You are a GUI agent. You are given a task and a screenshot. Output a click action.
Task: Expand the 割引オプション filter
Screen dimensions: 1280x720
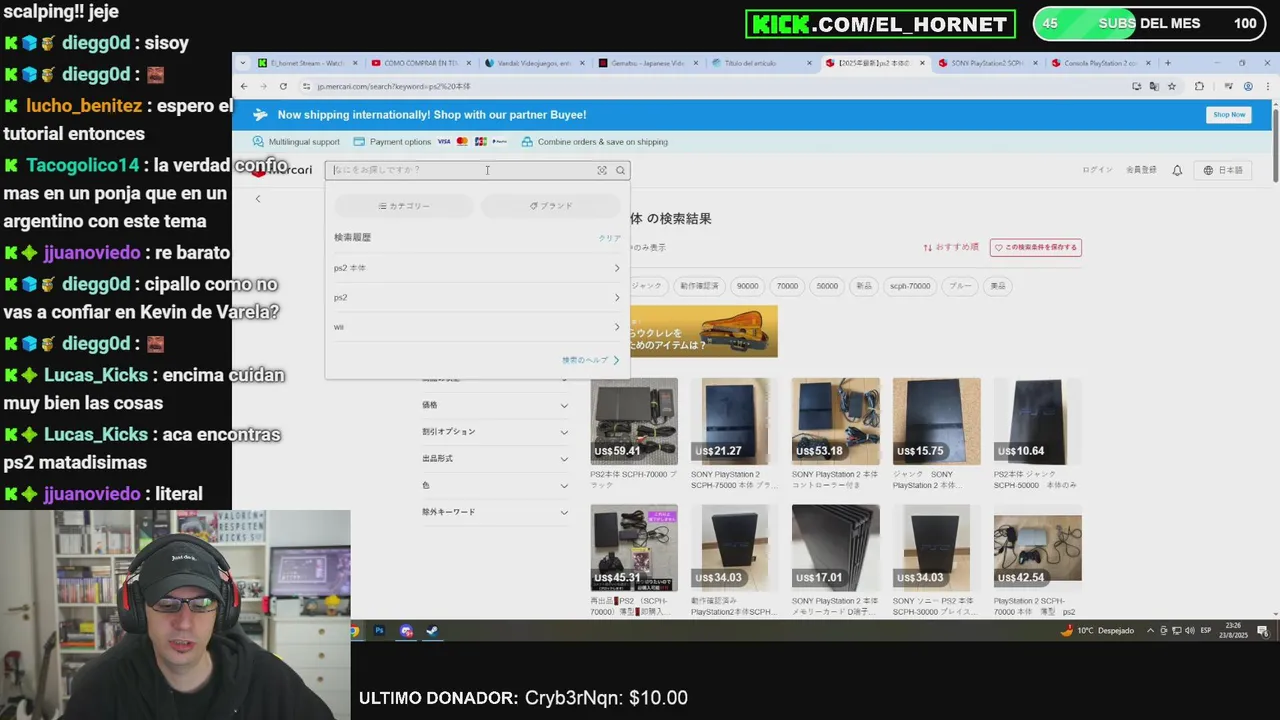pos(495,432)
